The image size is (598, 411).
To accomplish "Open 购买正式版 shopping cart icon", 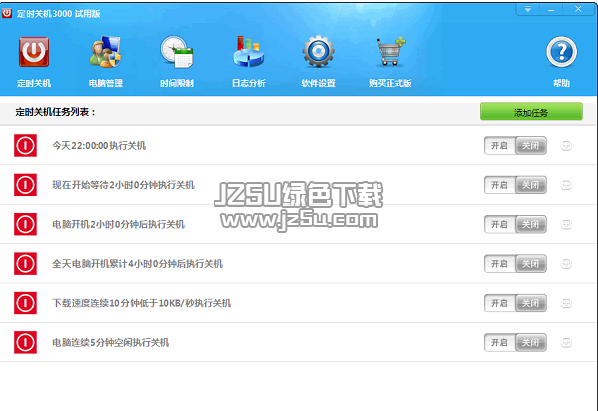I will (x=391, y=51).
